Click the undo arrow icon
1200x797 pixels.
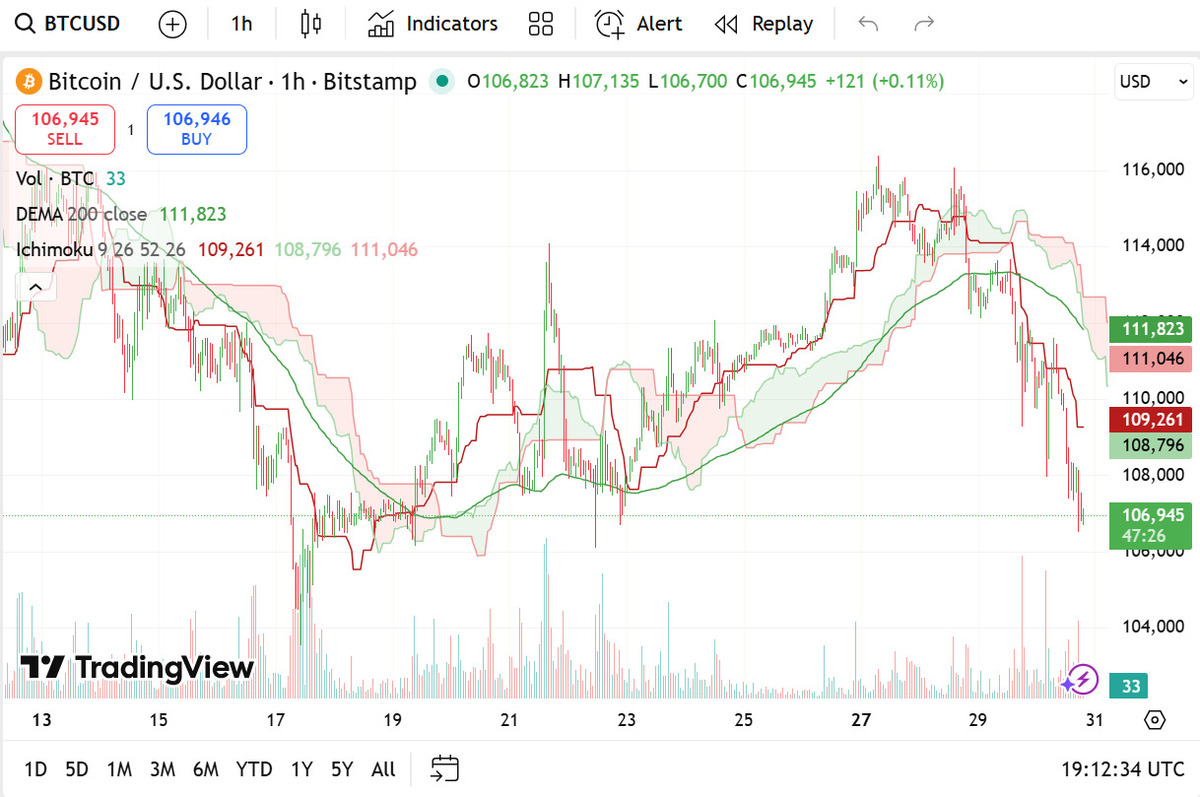(868, 24)
